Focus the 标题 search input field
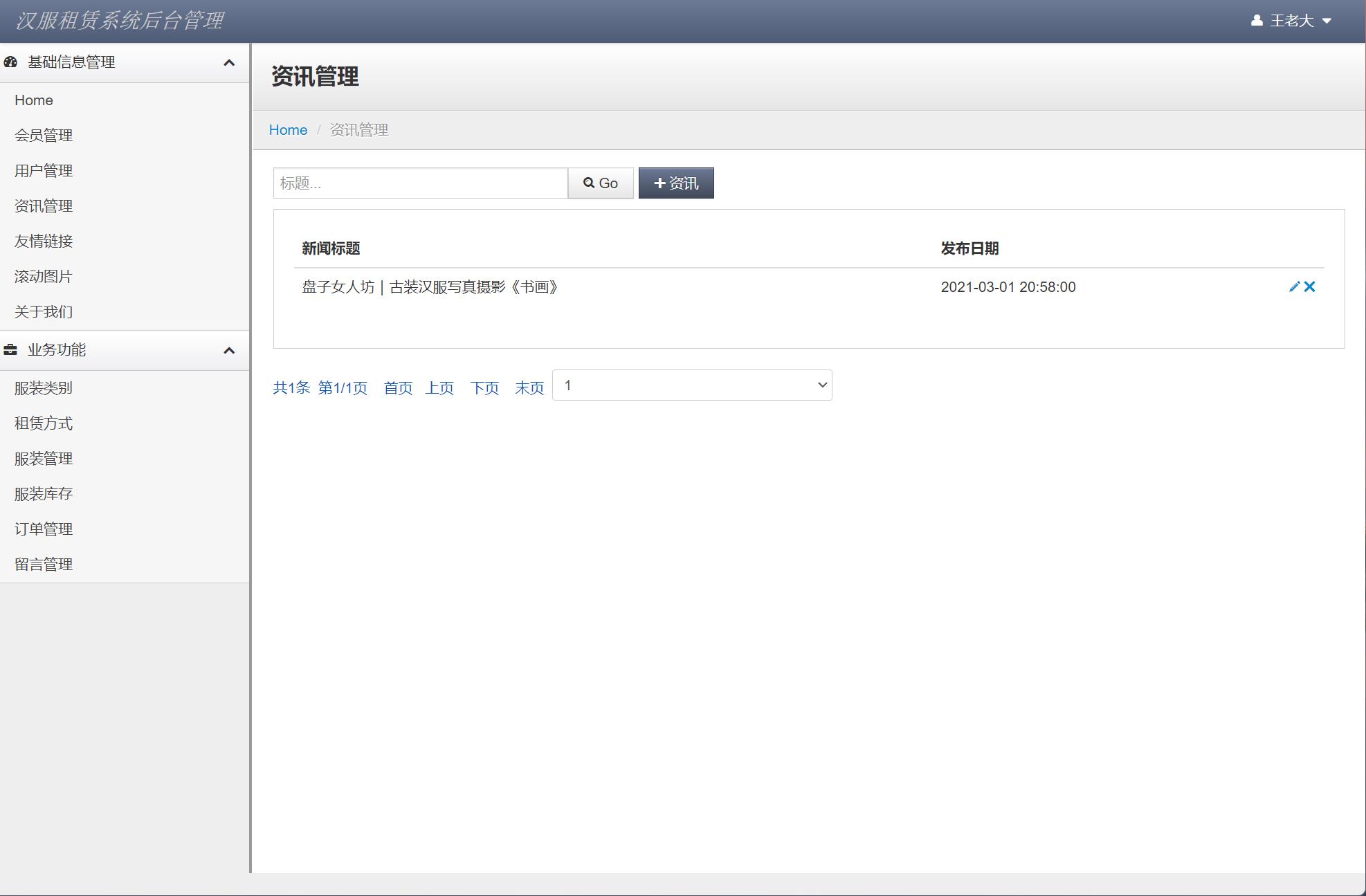The height and width of the screenshot is (896, 1366). pos(420,183)
